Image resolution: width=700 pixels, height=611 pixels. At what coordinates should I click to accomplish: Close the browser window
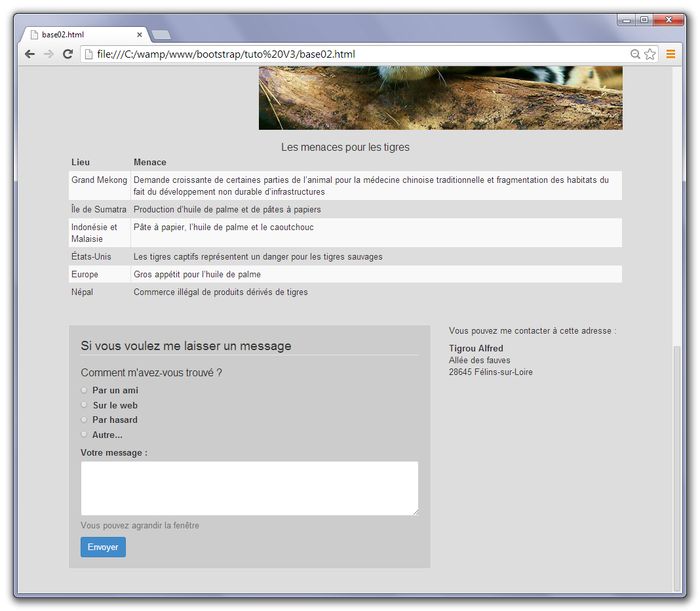click(x=668, y=20)
